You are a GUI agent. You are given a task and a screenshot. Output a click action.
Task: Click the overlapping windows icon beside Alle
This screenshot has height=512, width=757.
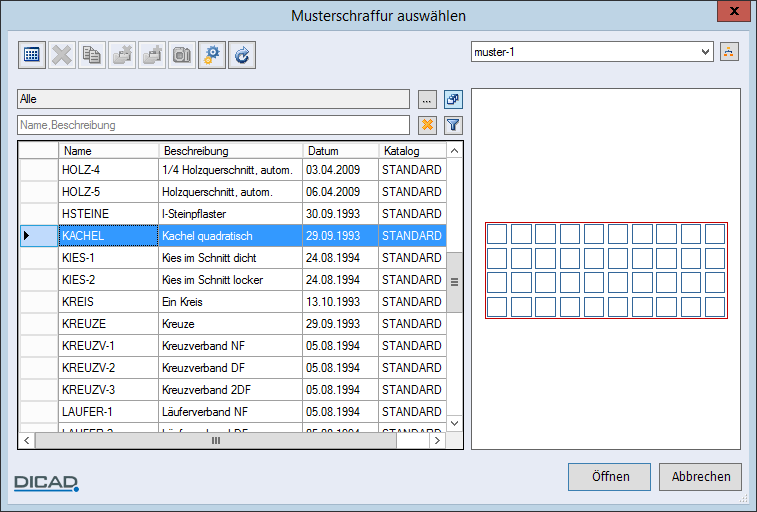pyautogui.click(x=453, y=99)
